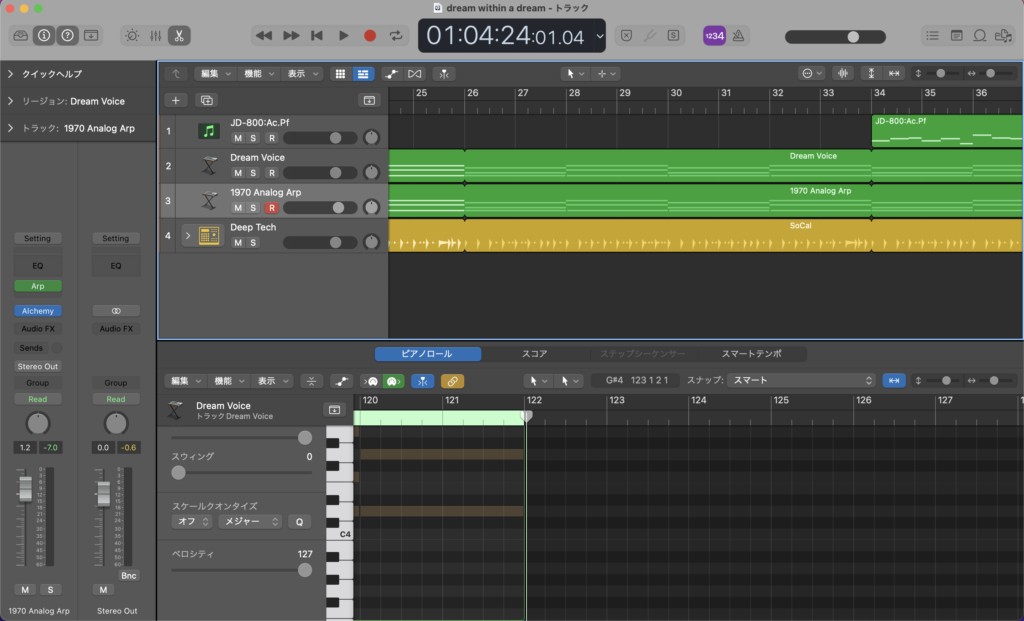Open the スナップ スマート dropdown
1024x621 pixels.
tap(800, 381)
